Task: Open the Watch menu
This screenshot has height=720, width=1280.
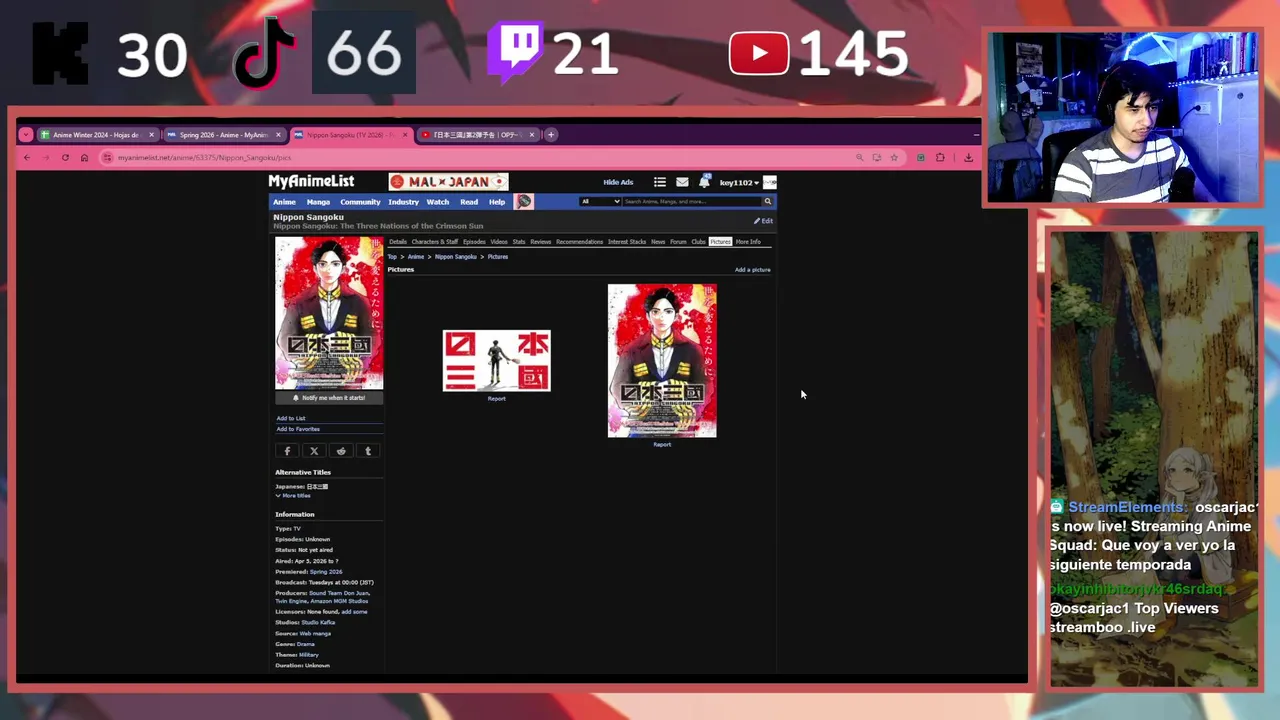Action: tap(438, 202)
